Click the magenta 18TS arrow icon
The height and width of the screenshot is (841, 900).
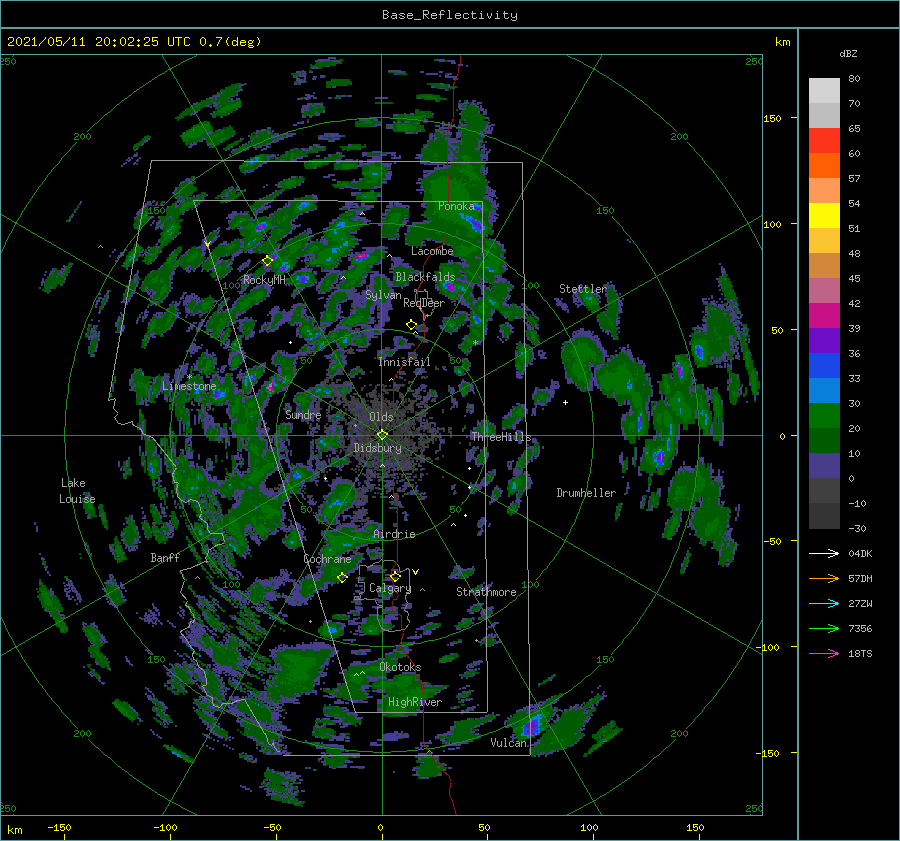tap(824, 653)
